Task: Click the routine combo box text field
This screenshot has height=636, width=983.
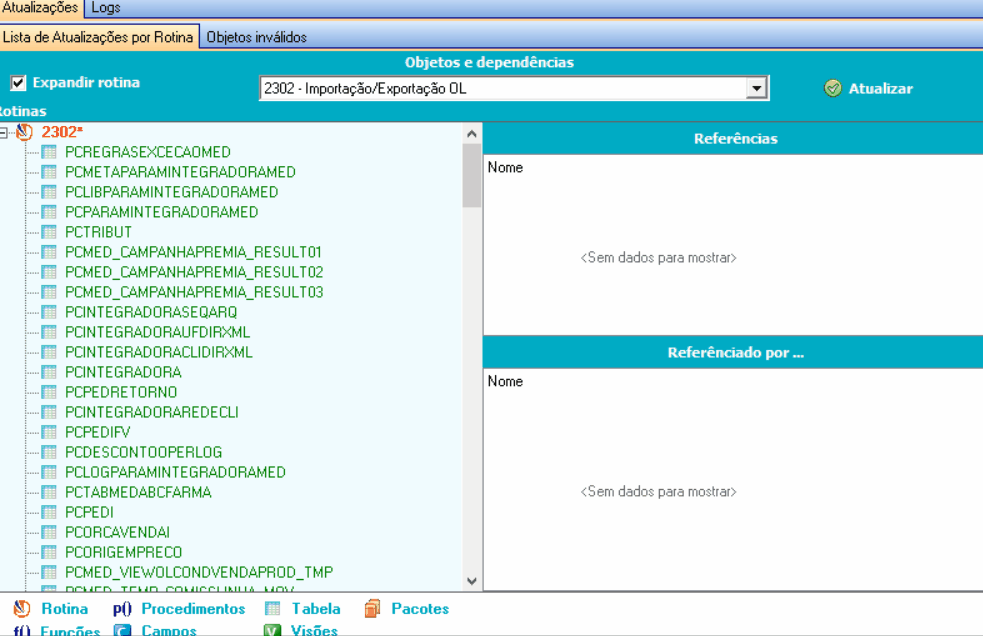Action: (x=503, y=88)
